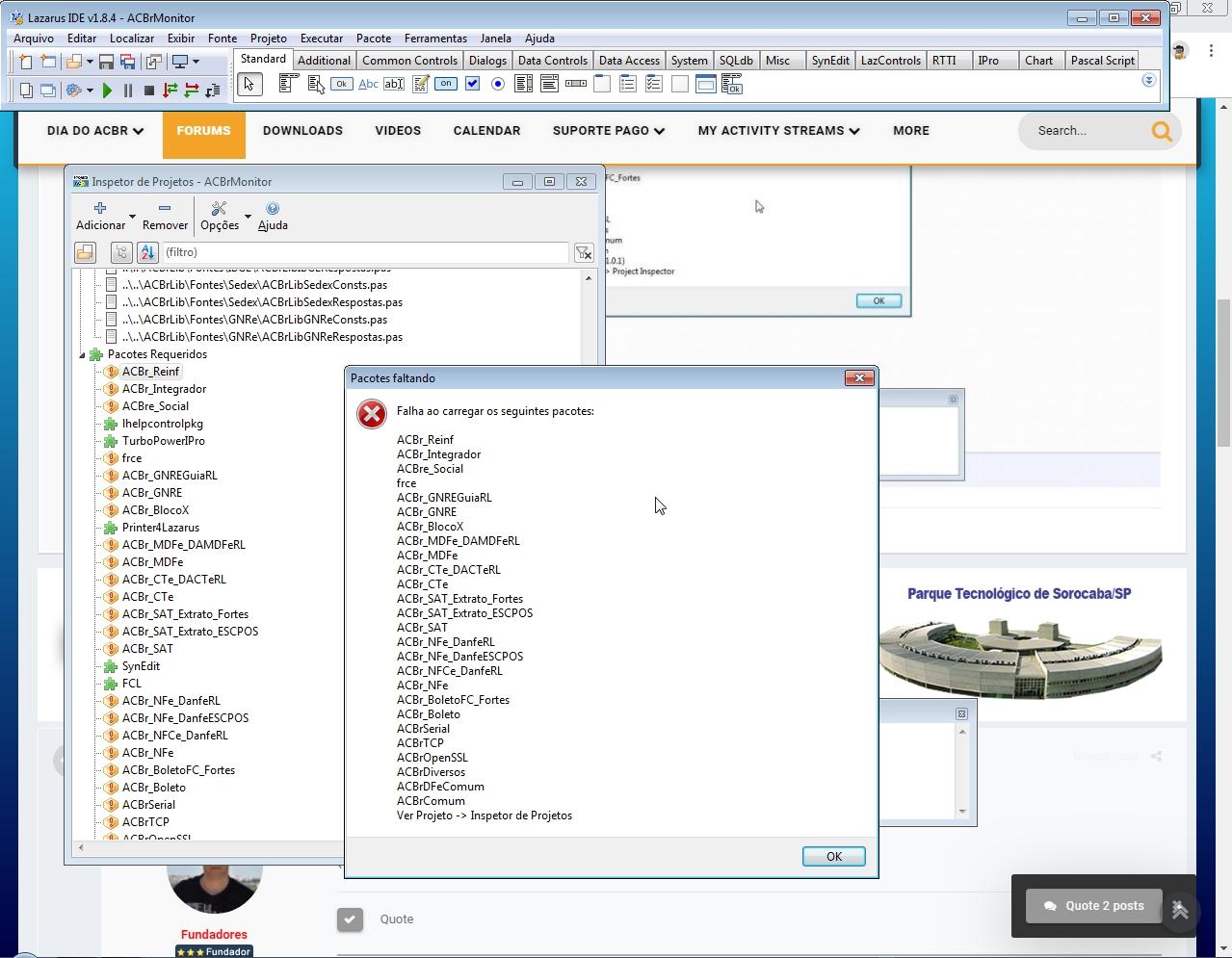This screenshot has height=958, width=1232.
Task: Select the TPopupMenu component icon
Action: pyautogui.click(x=315, y=85)
